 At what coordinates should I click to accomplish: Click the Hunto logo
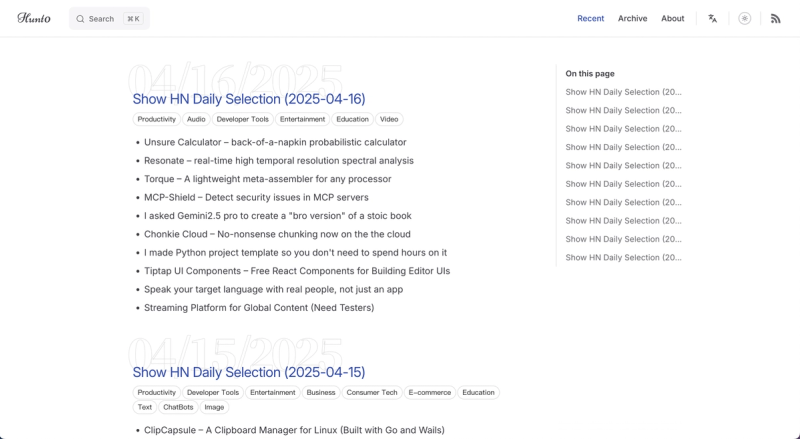34,18
